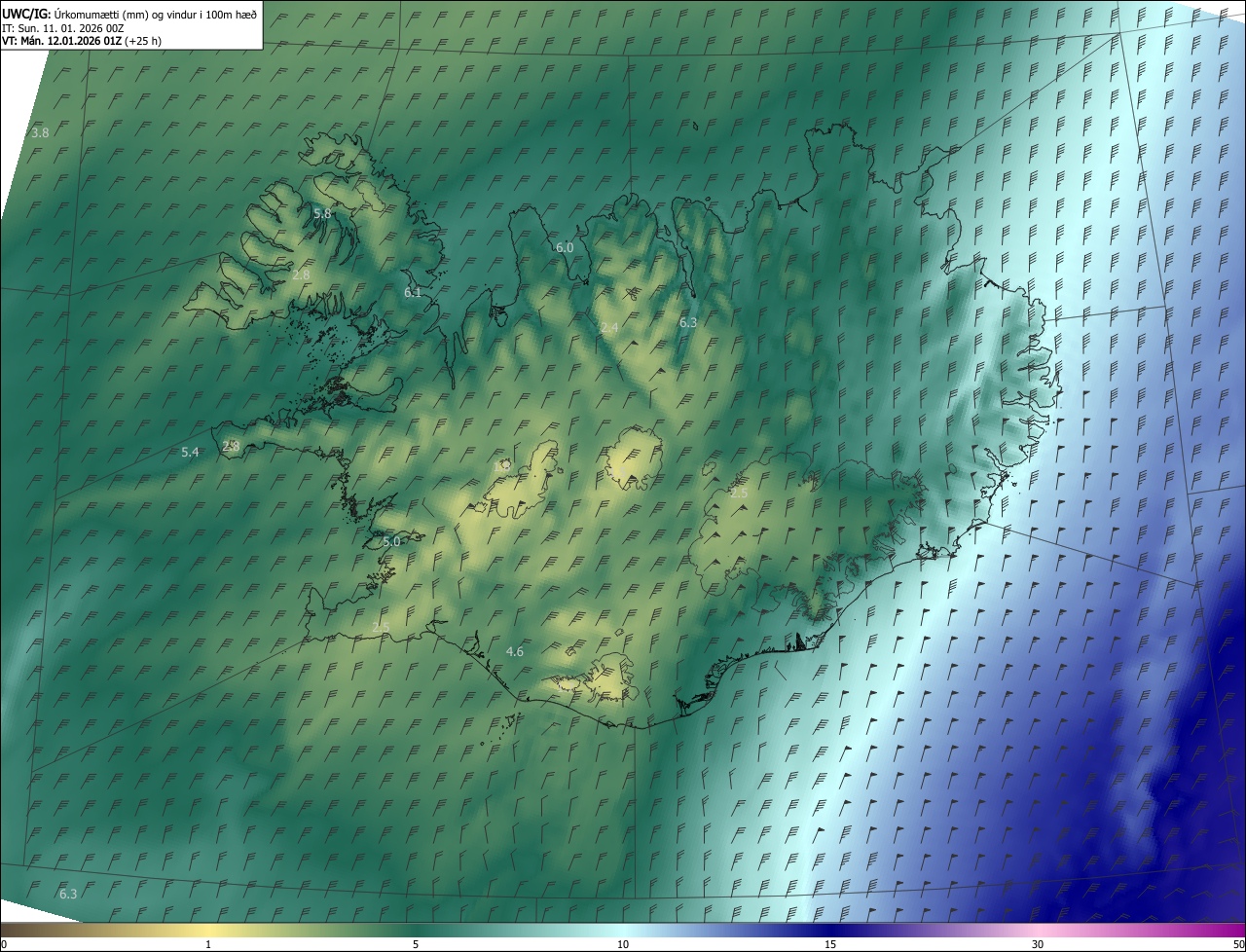Click the '6.0' value label on the map
The image size is (1246, 952).
coord(565,248)
